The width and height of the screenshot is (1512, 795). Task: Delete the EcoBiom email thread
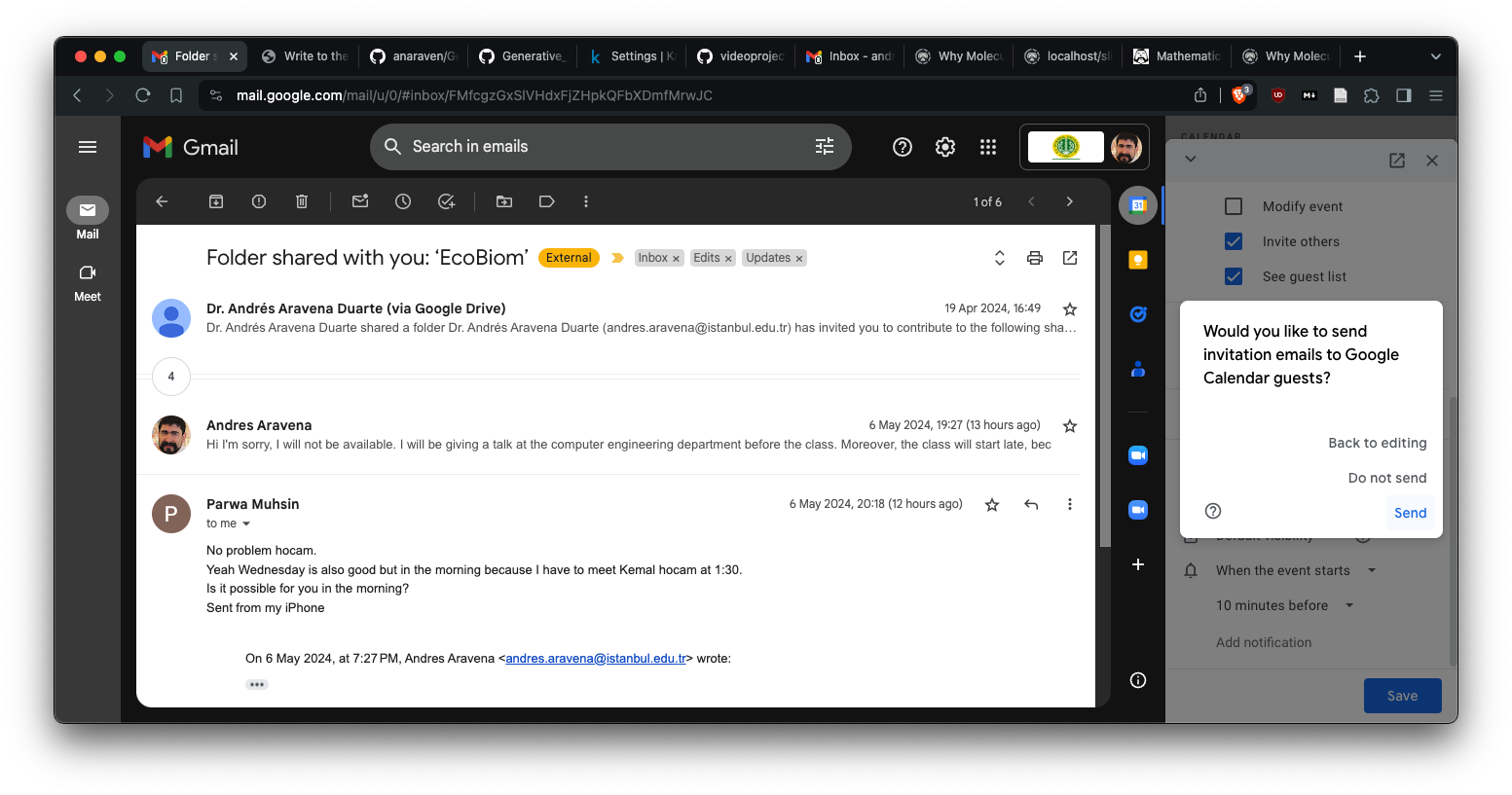[302, 201]
